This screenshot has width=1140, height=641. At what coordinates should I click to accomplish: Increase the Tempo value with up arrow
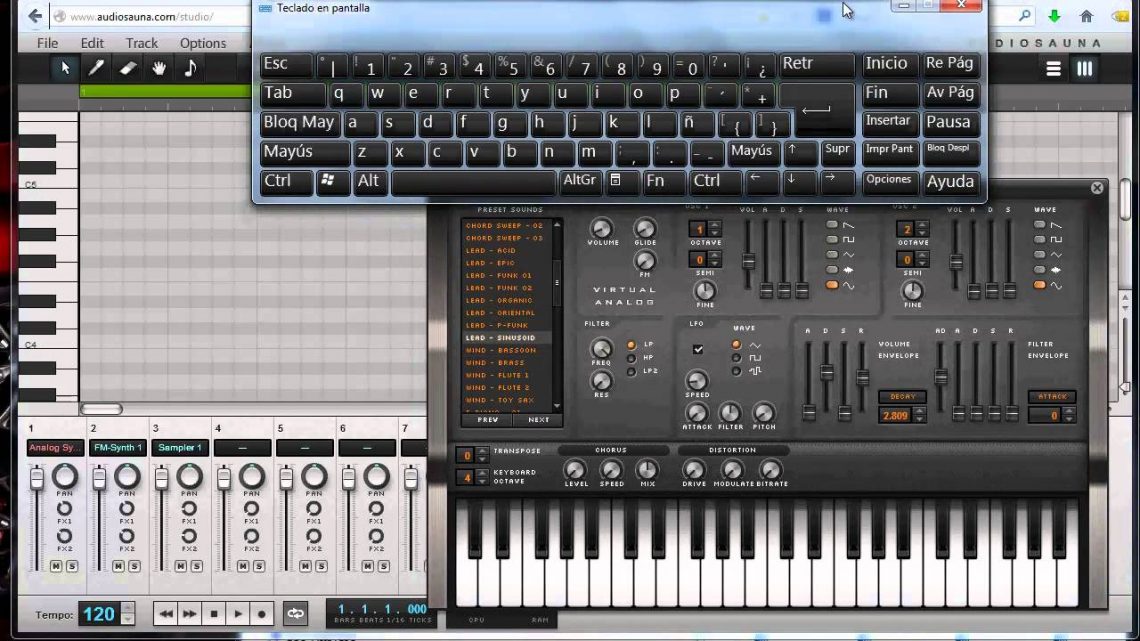[127, 608]
